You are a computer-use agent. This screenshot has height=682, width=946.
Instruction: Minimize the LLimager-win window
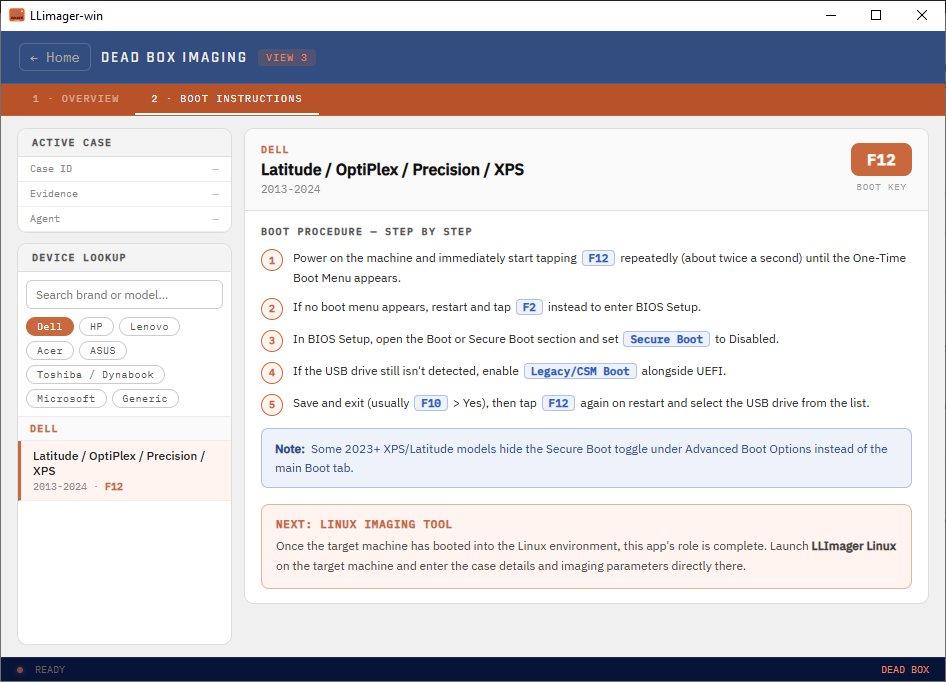coord(831,15)
